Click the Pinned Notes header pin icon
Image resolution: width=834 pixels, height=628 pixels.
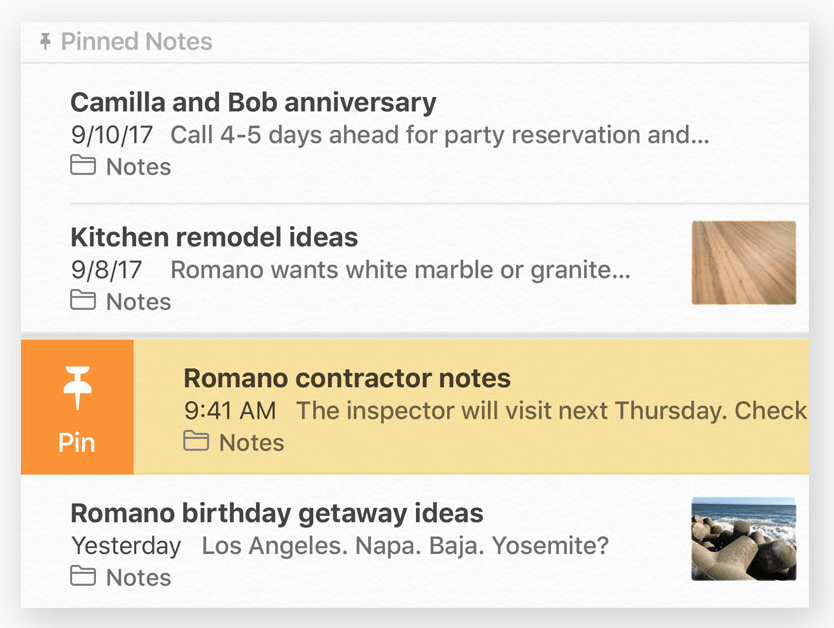coord(46,41)
